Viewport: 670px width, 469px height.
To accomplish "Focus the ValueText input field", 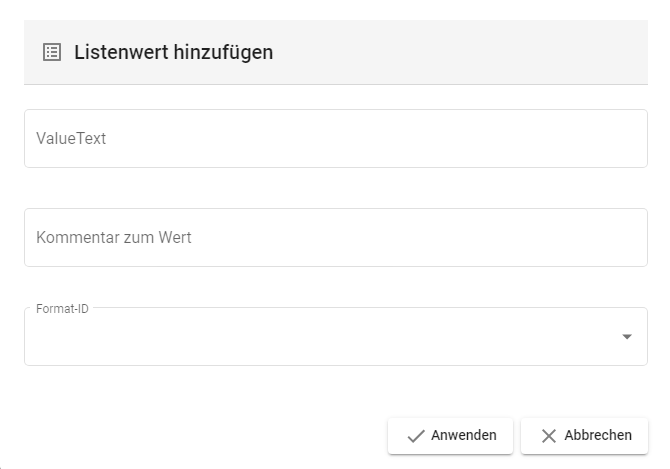I will (x=335, y=139).
